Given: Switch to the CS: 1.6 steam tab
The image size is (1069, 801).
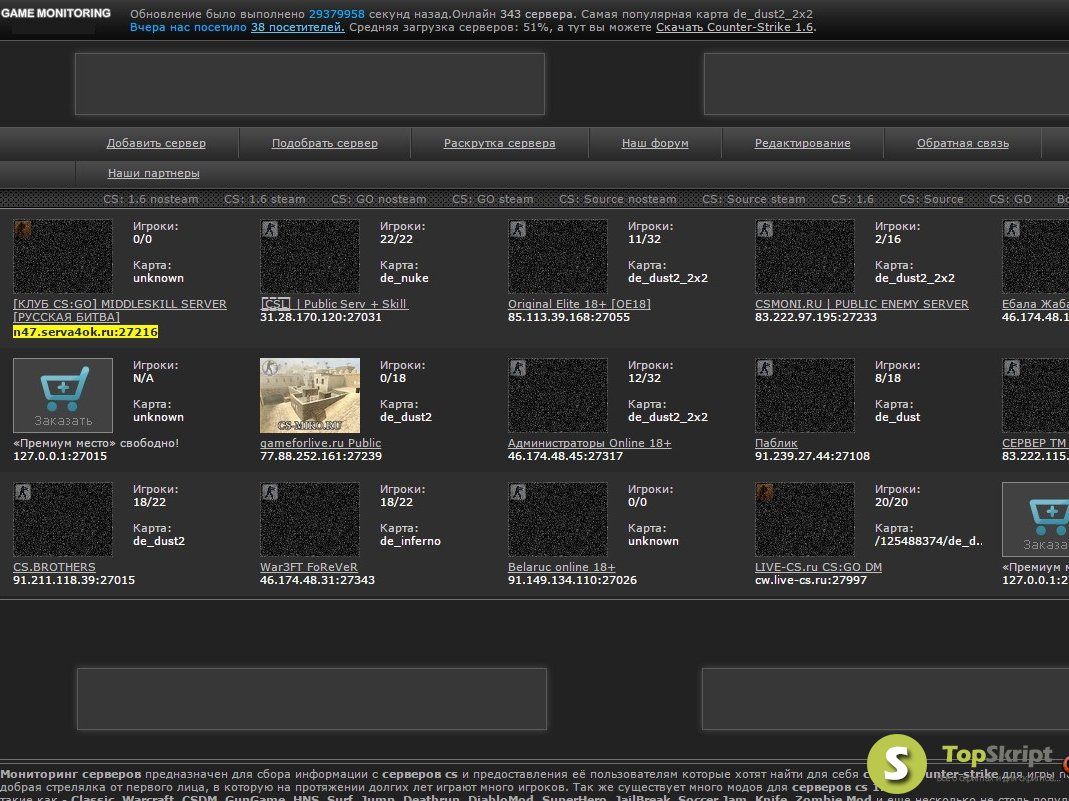Looking at the screenshot, I should click(x=265, y=199).
